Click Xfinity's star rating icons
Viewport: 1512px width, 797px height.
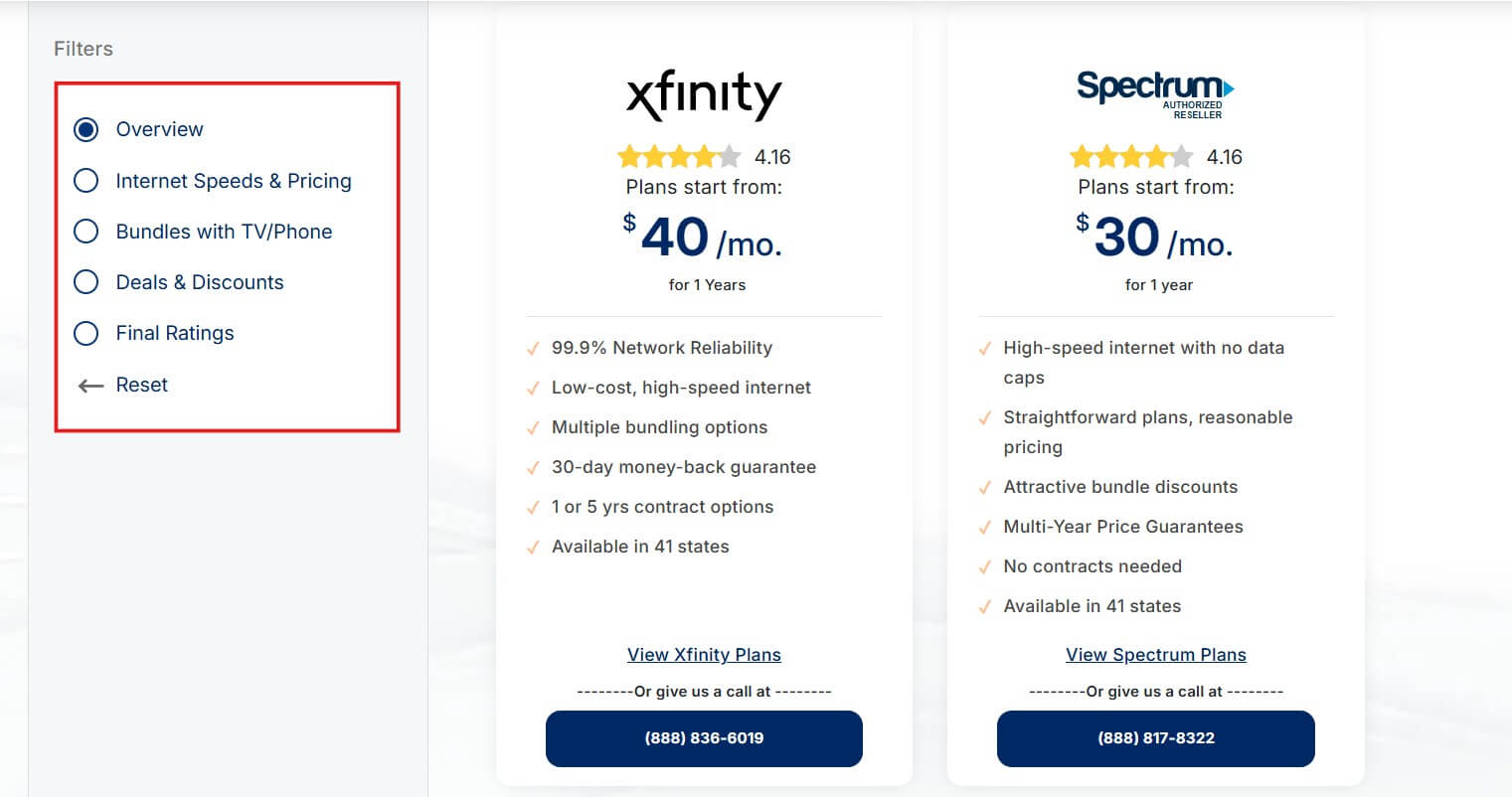(679, 157)
